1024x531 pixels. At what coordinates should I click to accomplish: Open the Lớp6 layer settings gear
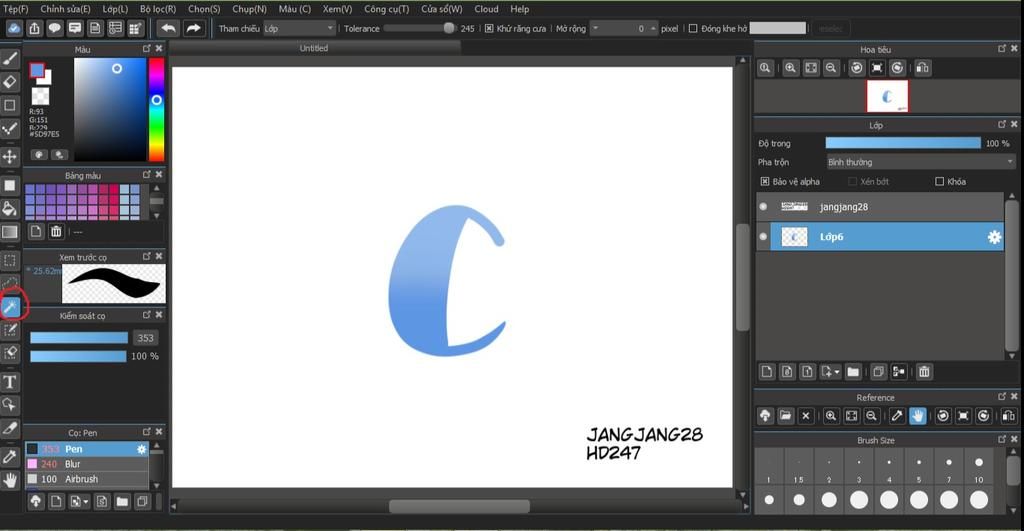[994, 237]
